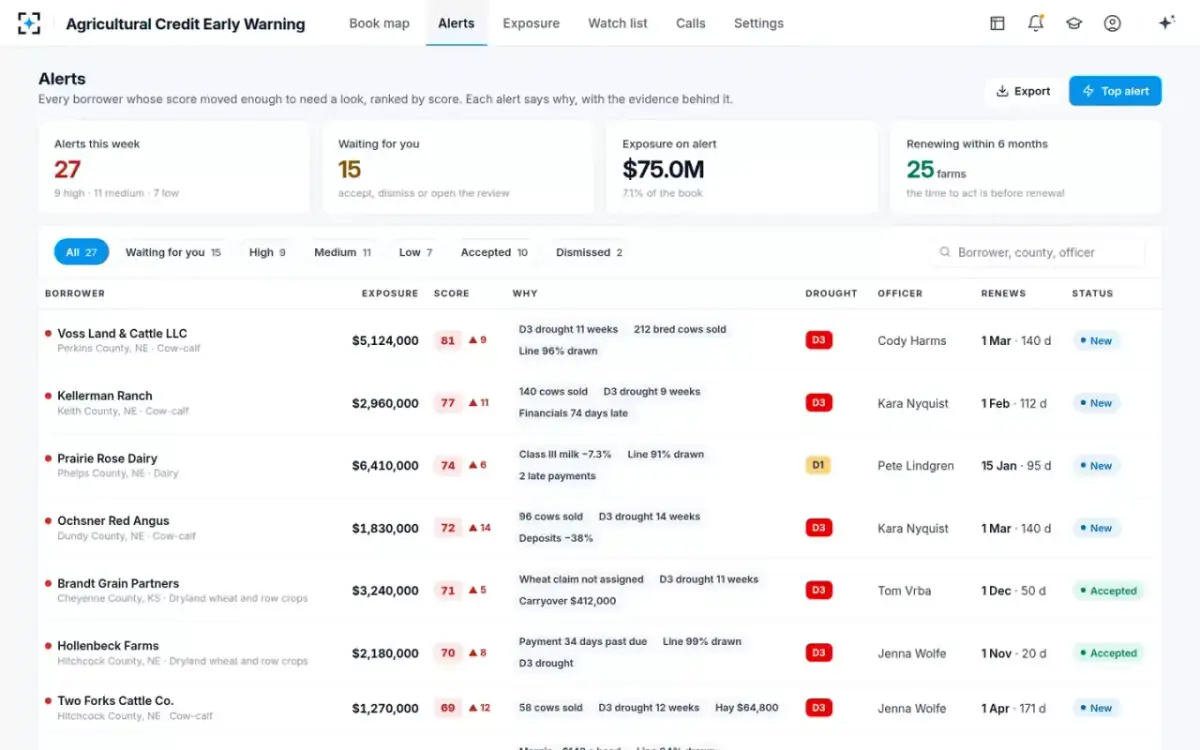Sort by the Score column header
This screenshot has height=750, width=1200.
pyautogui.click(x=451, y=293)
